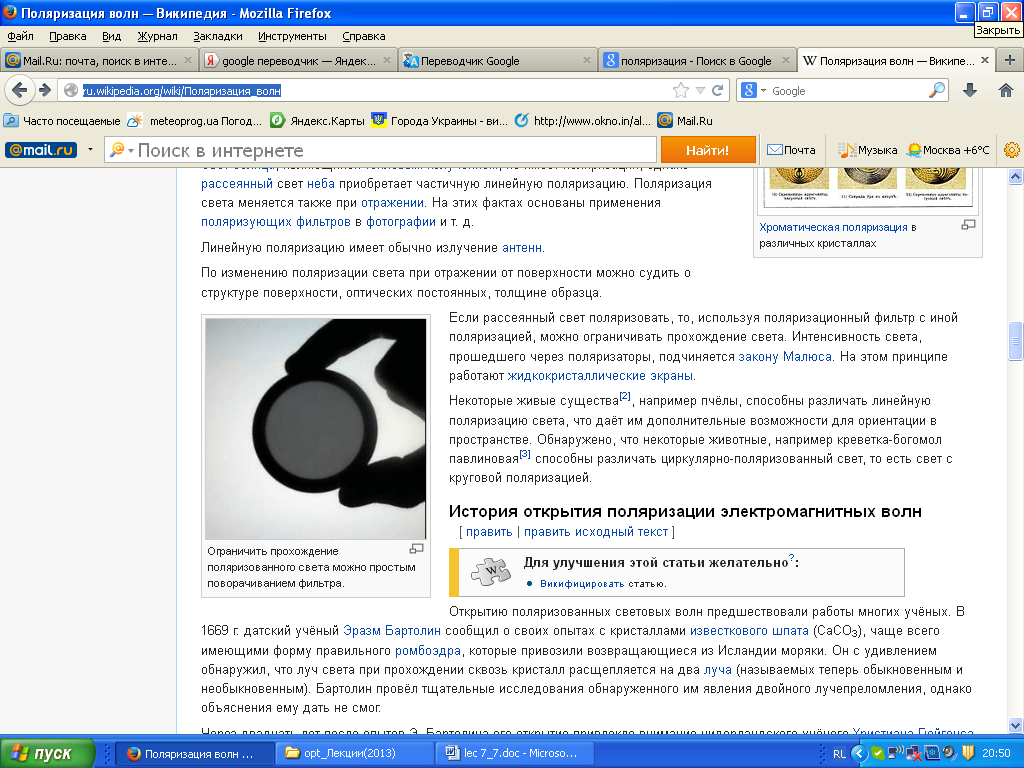Click the polarizing filter photo thumbnail

click(x=315, y=429)
